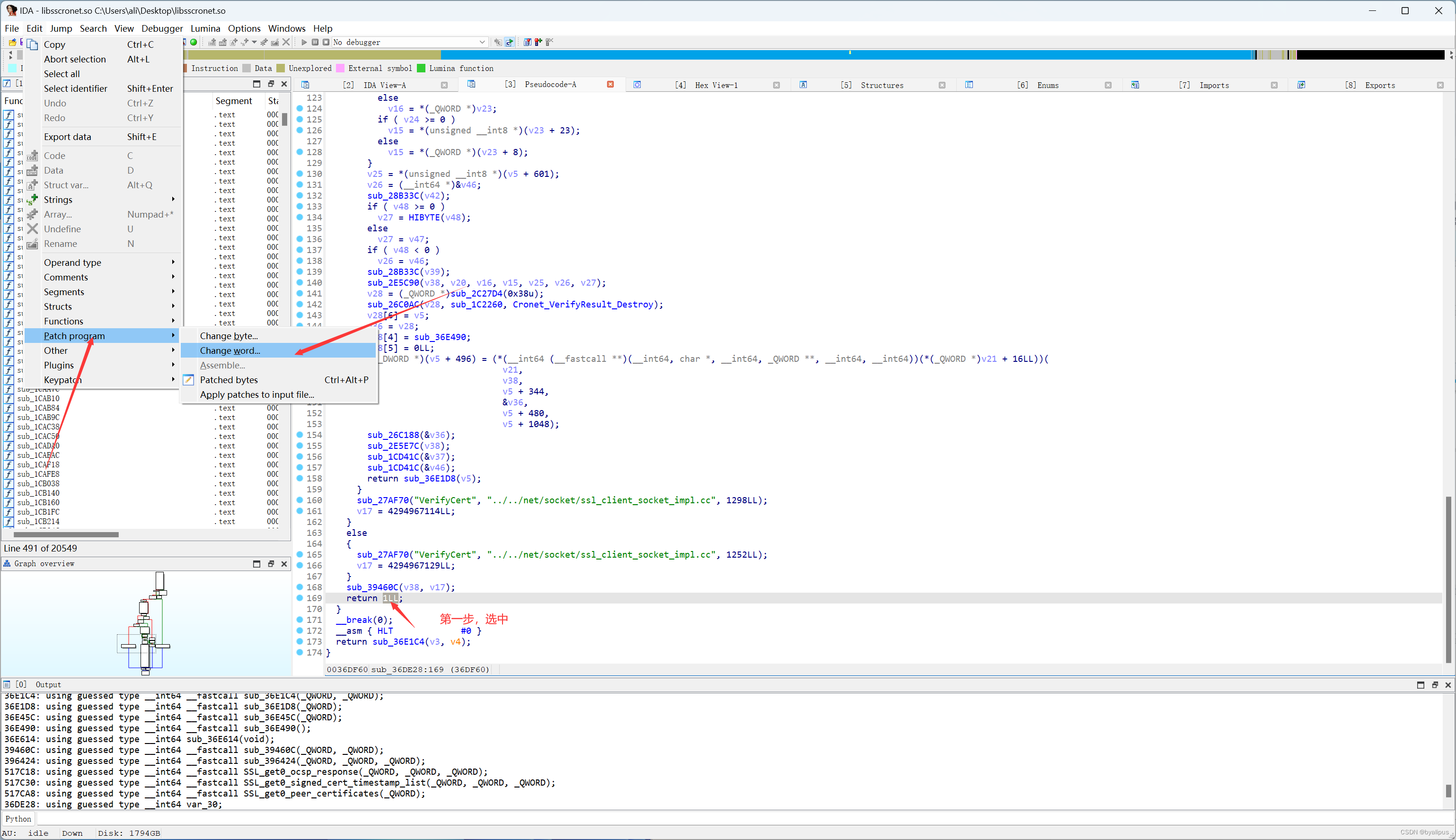Image resolution: width=1456 pixels, height=840 pixels.
Task: Click the Unexplored legend color swatch
Action: 281,68
